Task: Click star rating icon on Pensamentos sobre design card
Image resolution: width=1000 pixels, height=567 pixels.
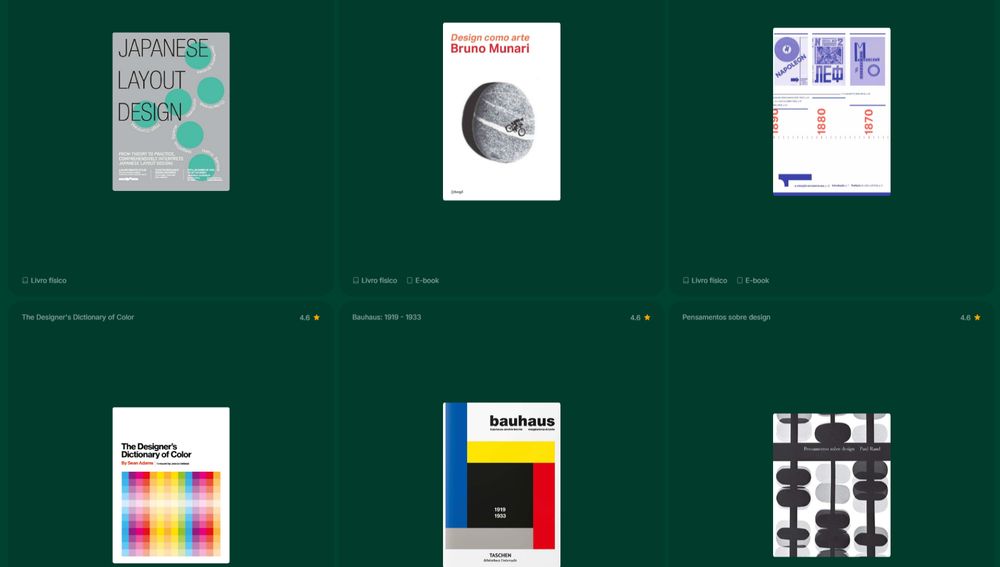Action: [977, 317]
